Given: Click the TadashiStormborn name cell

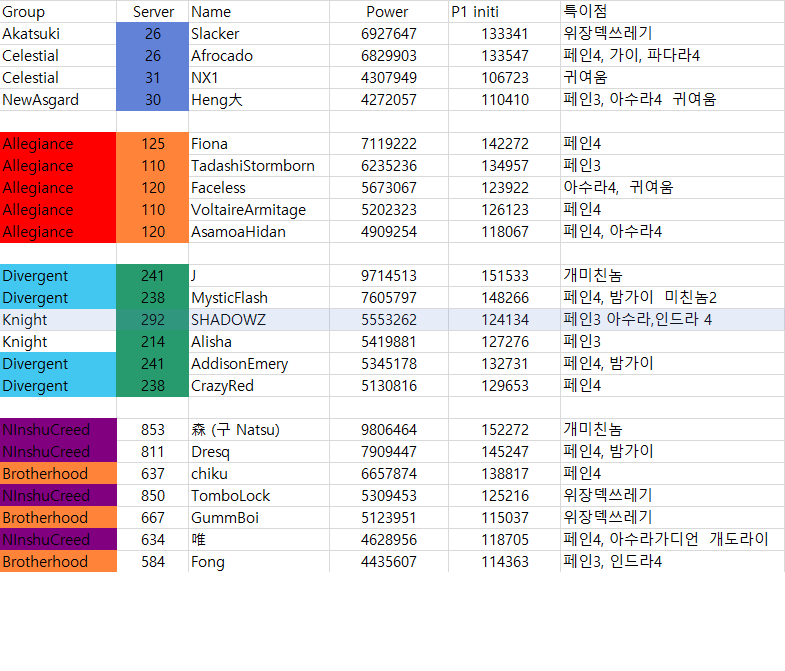Looking at the screenshot, I should tap(258, 166).
